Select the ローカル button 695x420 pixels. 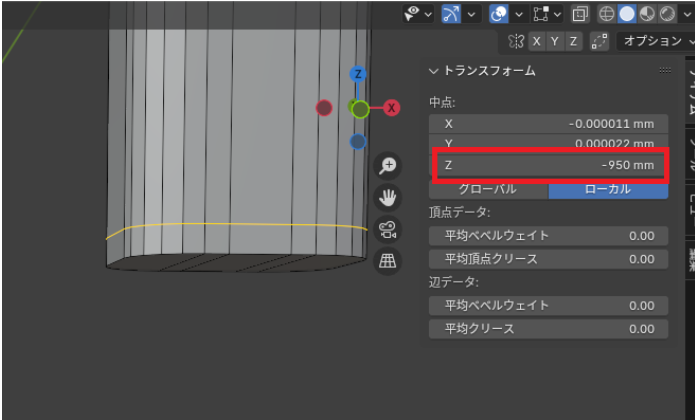(x=608, y=188)
